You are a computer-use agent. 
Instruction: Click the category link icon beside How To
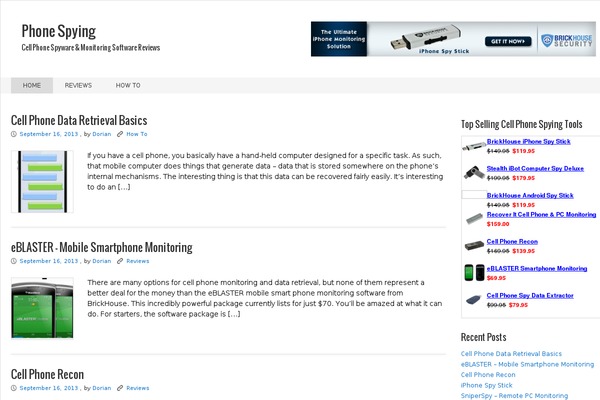(120, 134)
